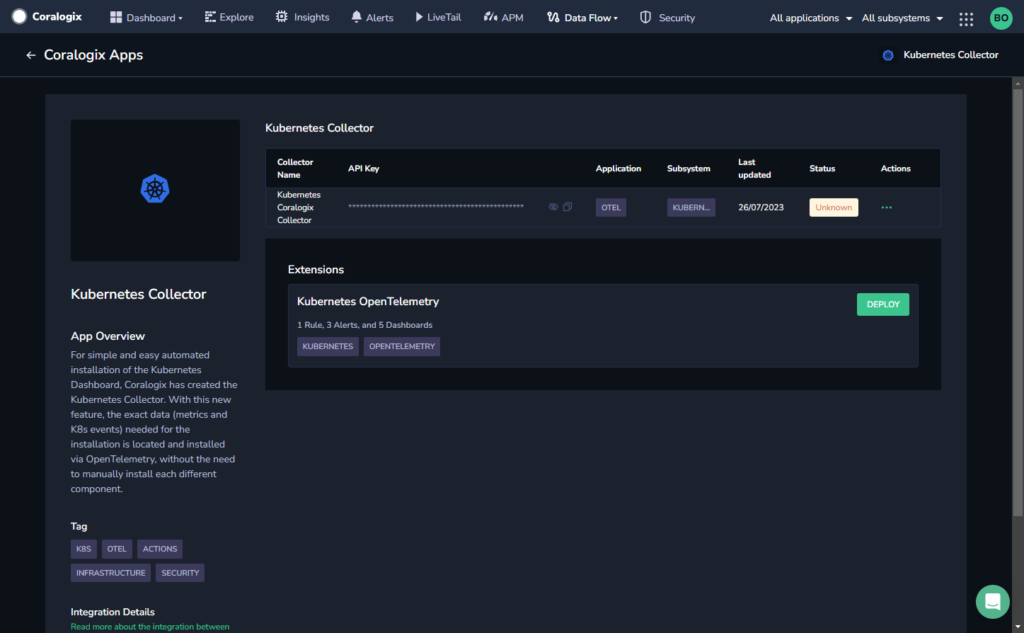This screenshot has height=633, width=1024.
Task: Deploy the Kubernetes OpenTelemetry extension
Action: [x=883, y=304]
